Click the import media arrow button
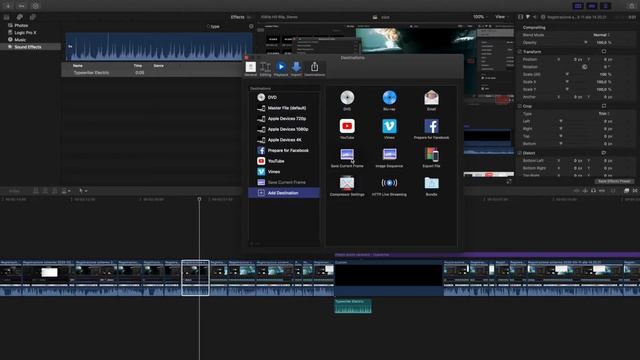 pyautogui.click(x=8, y=6)
